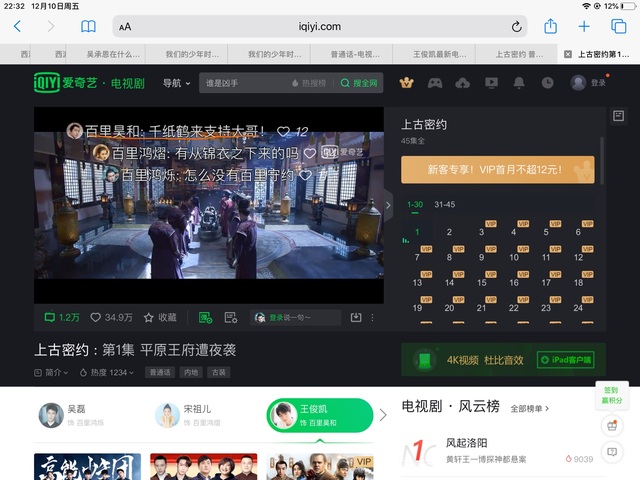Screen dimensions: 640x480
Task: Like the 百里昊和 bullet comment heart
Action: tap(284, 131)
